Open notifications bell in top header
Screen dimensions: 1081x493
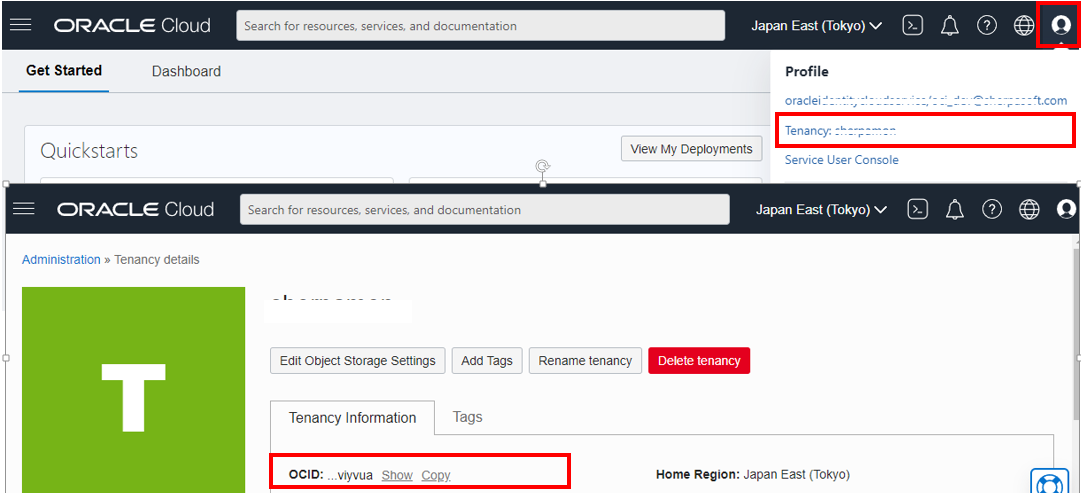tap(950, 26)
